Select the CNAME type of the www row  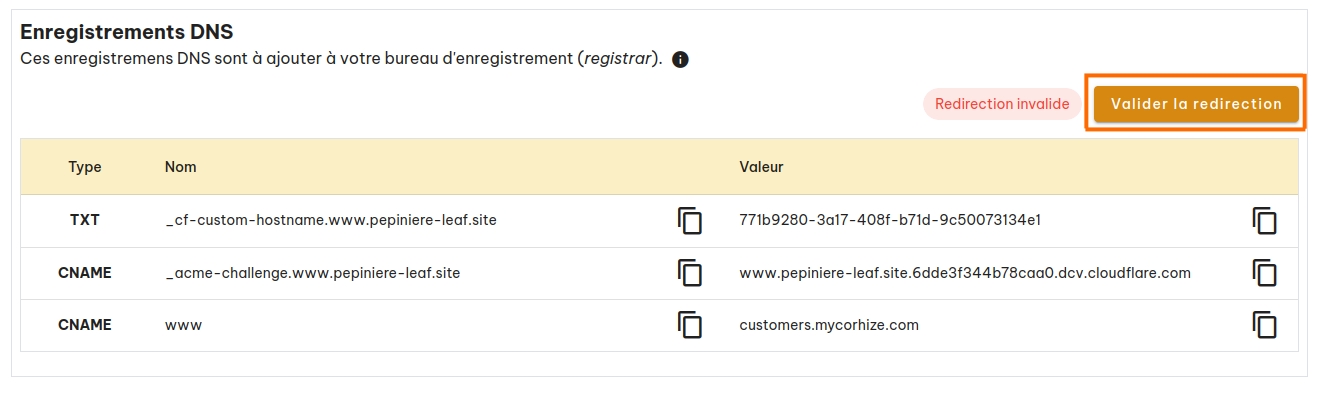coord(85,324)
